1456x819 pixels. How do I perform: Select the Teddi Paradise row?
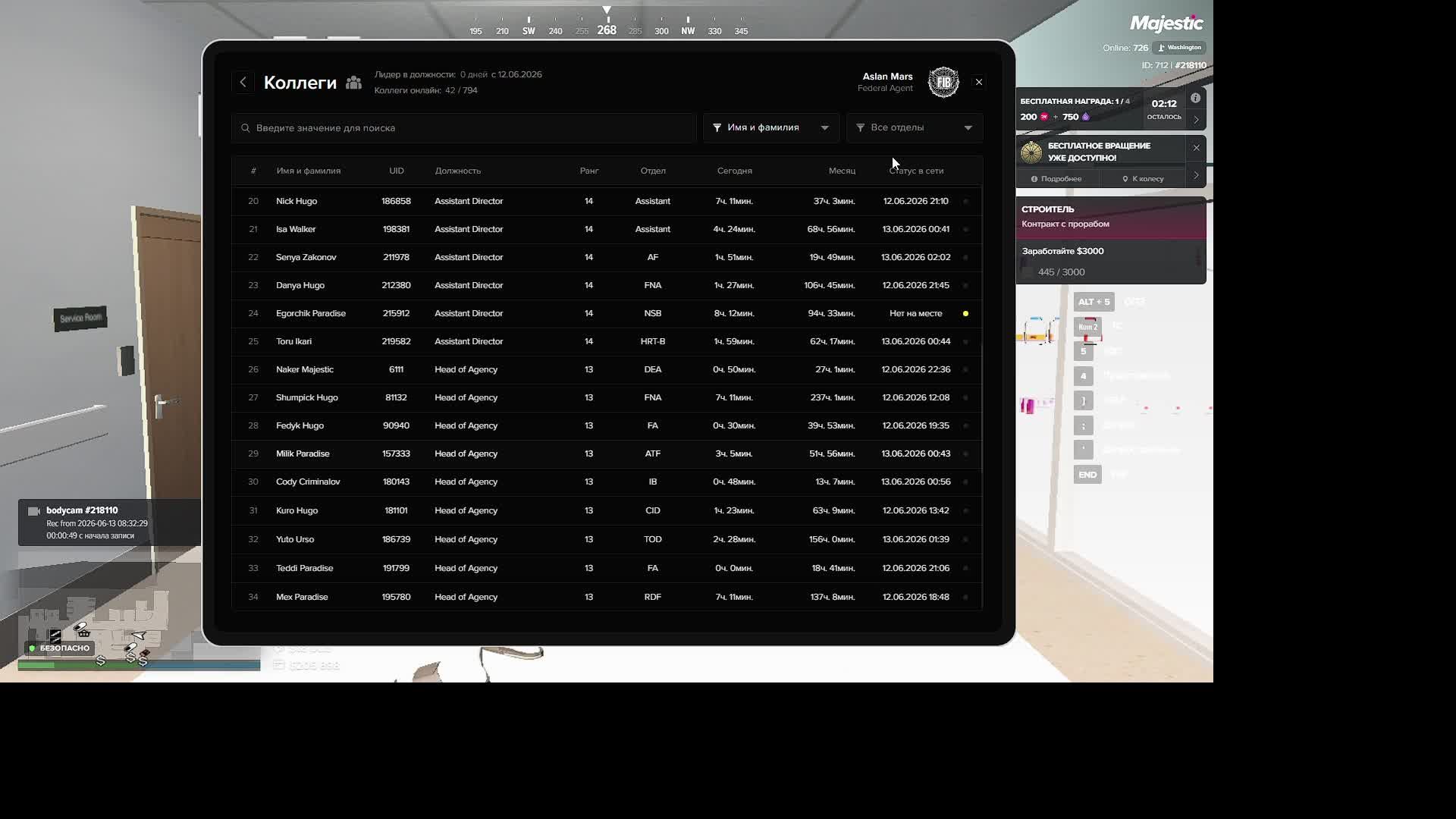click(x=607, y=568)
